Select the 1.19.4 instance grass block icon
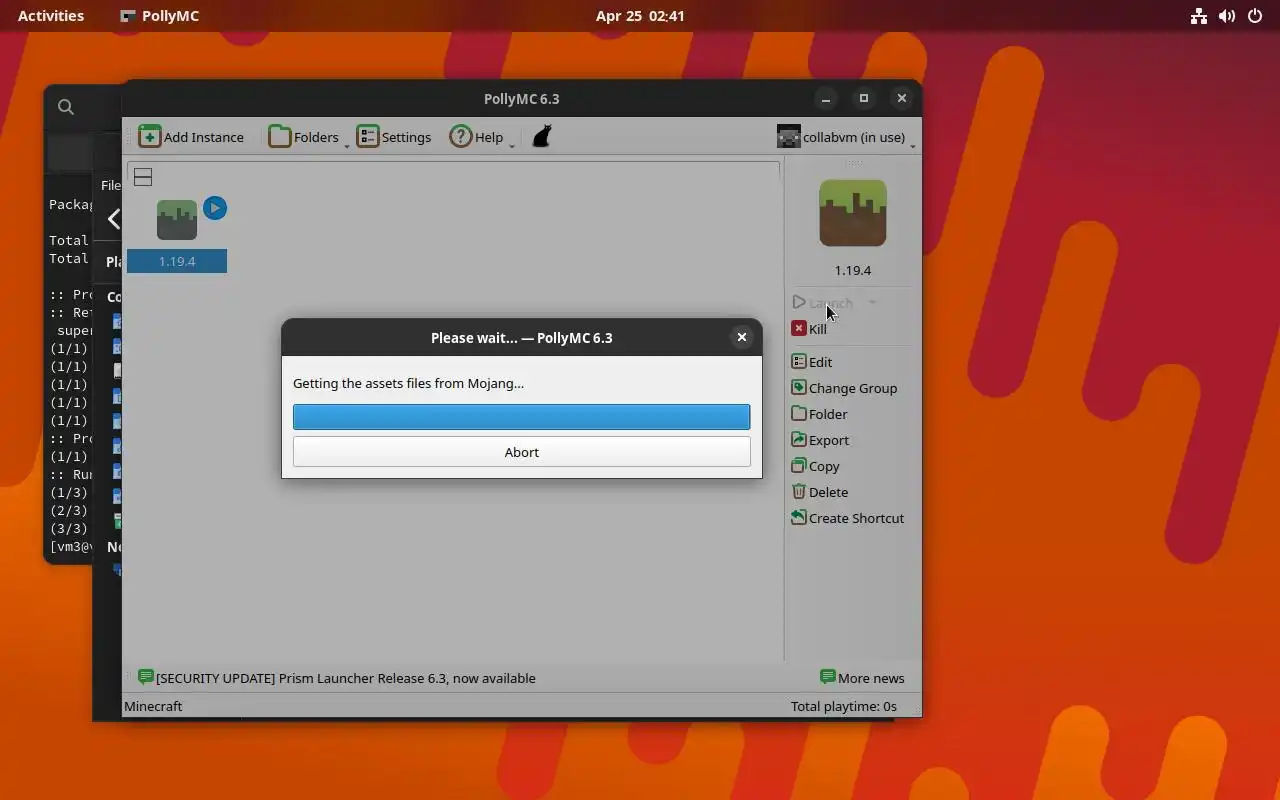Viewport: 1280px width, 800px height. 177,220
